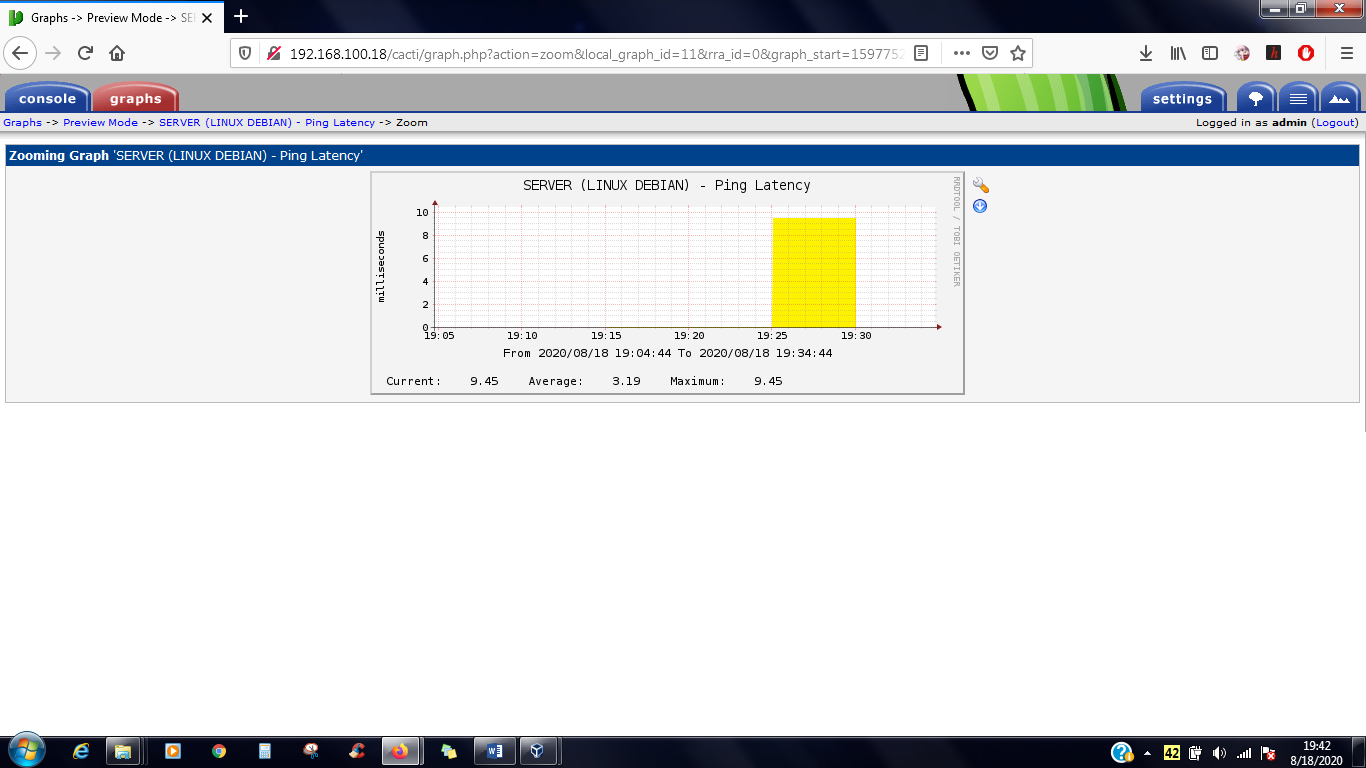This screenshot has width=1366, height=768.
Task: Click the tray help question mark icon
Action: 1122,752
